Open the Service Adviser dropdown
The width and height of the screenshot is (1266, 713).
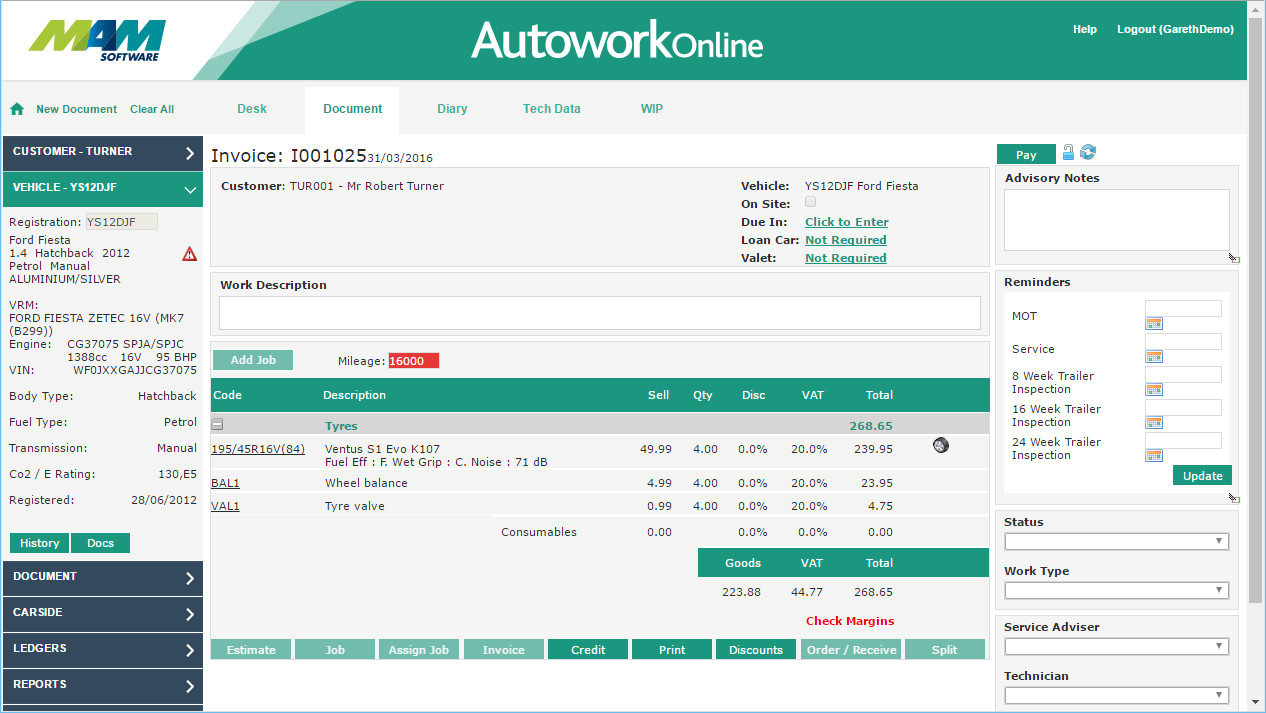click(1116, 646)
